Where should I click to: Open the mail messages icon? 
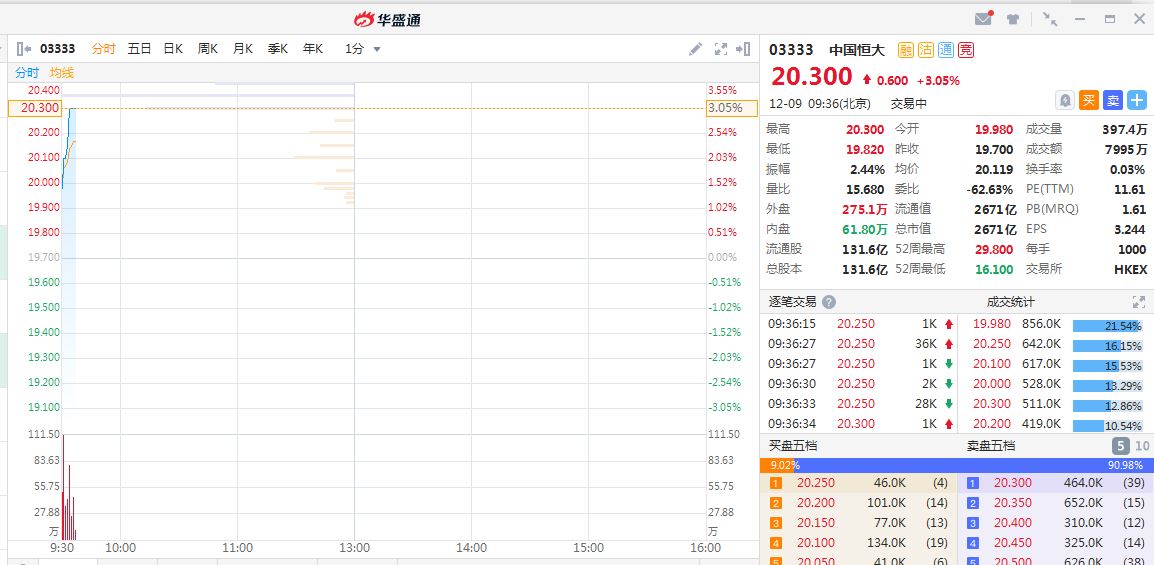(x=983, y=19)
